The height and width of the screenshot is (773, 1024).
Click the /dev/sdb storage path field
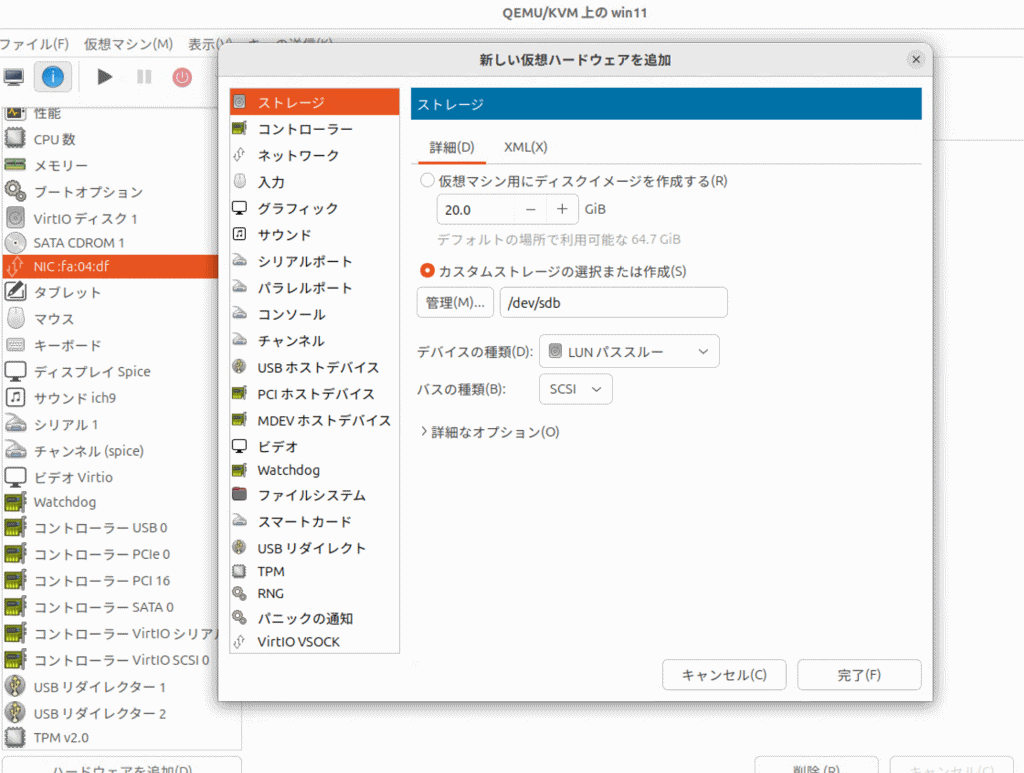[613, 303]
